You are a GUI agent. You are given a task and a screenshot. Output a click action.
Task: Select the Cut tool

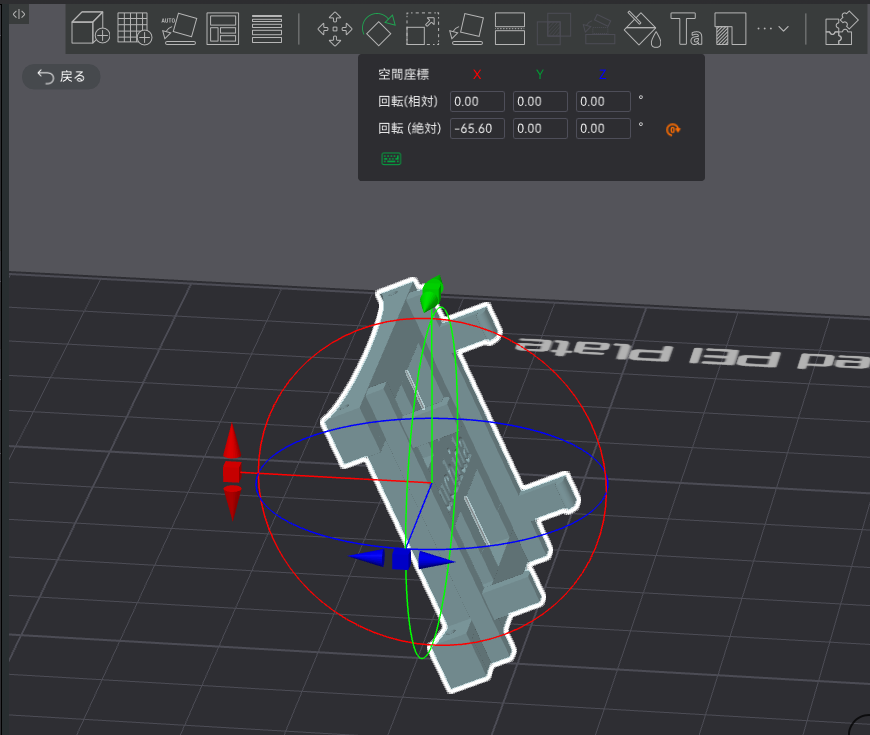coord(511,28)
